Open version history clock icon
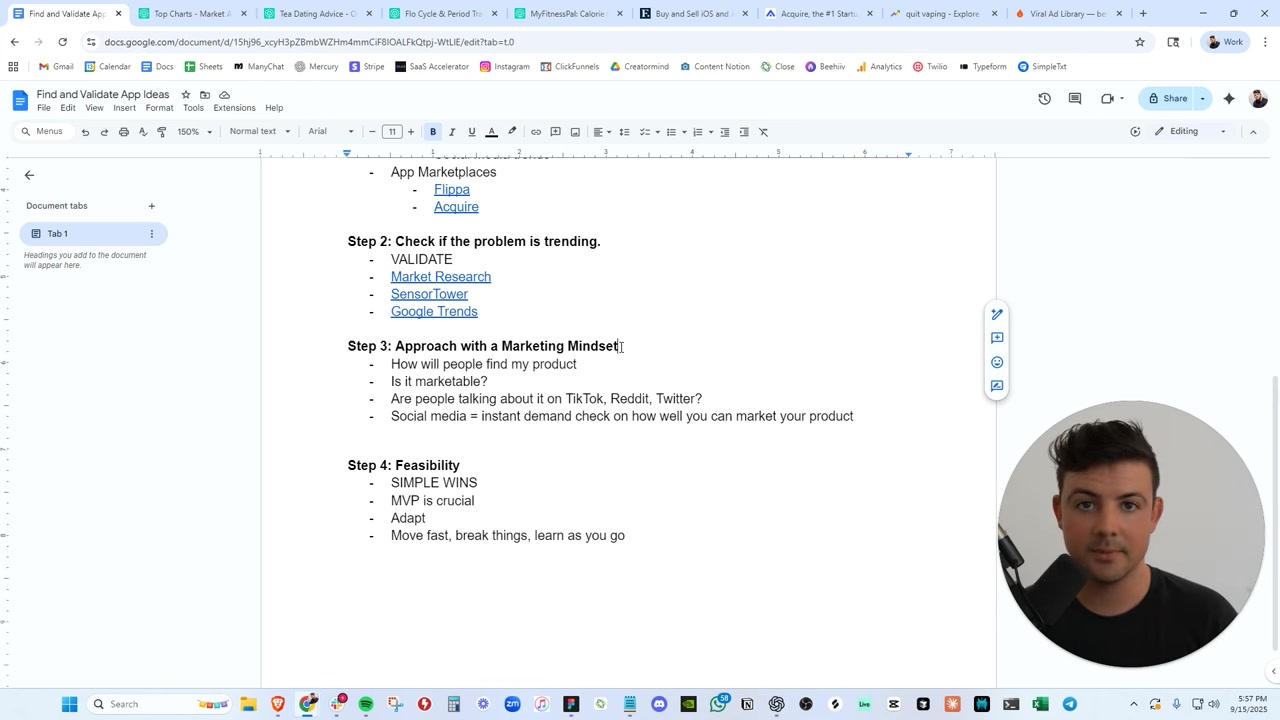Viewport: 1280px width, 720px height. point(1044,99)
